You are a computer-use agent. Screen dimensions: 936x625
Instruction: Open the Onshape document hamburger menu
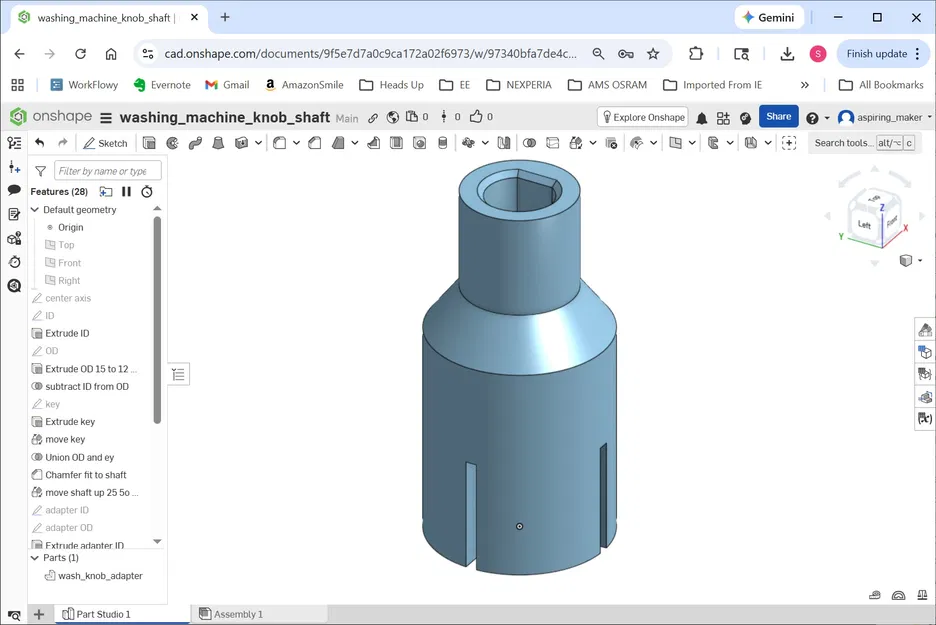105,117
